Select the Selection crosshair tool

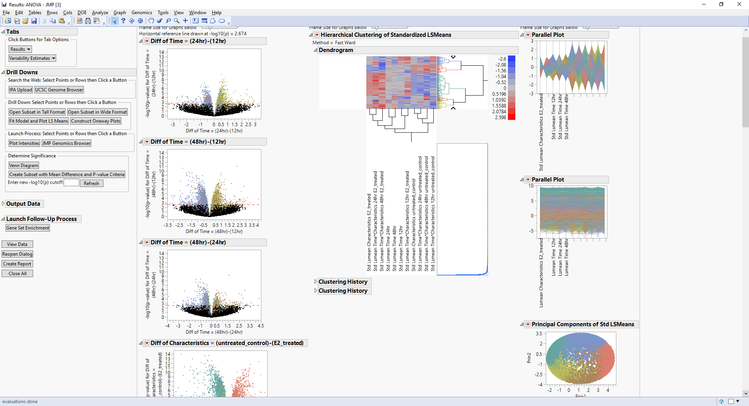tap(131, 21)
